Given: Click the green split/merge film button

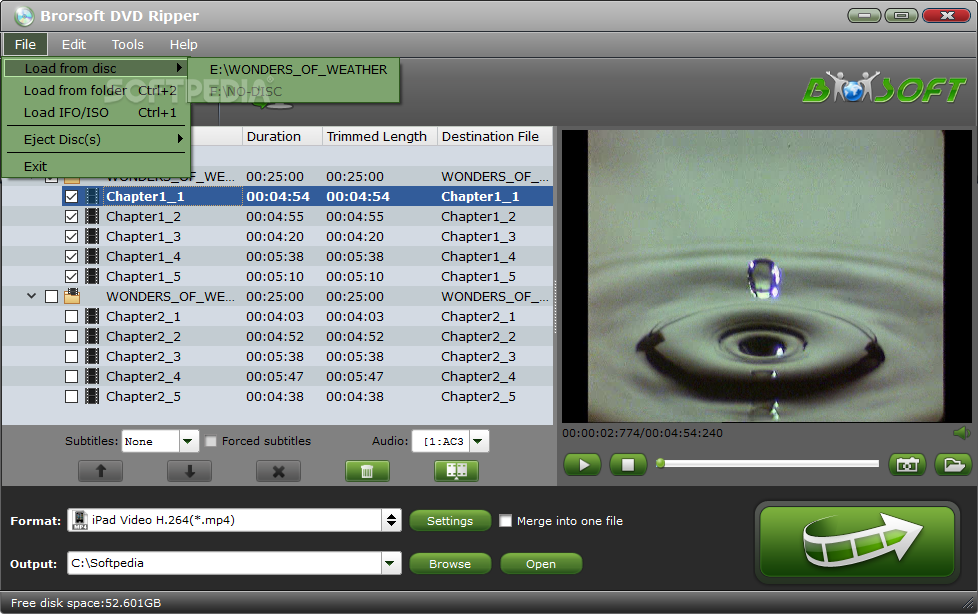Looking at the screenshot, I should click(x=457, y=471).
